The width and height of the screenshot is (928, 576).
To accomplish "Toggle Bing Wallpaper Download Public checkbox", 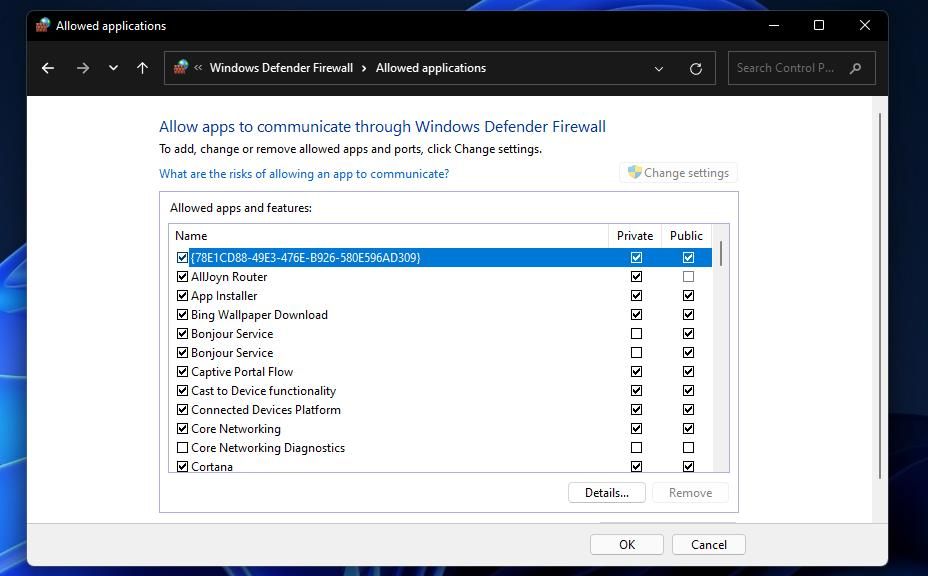I will [x=688, y=314].
